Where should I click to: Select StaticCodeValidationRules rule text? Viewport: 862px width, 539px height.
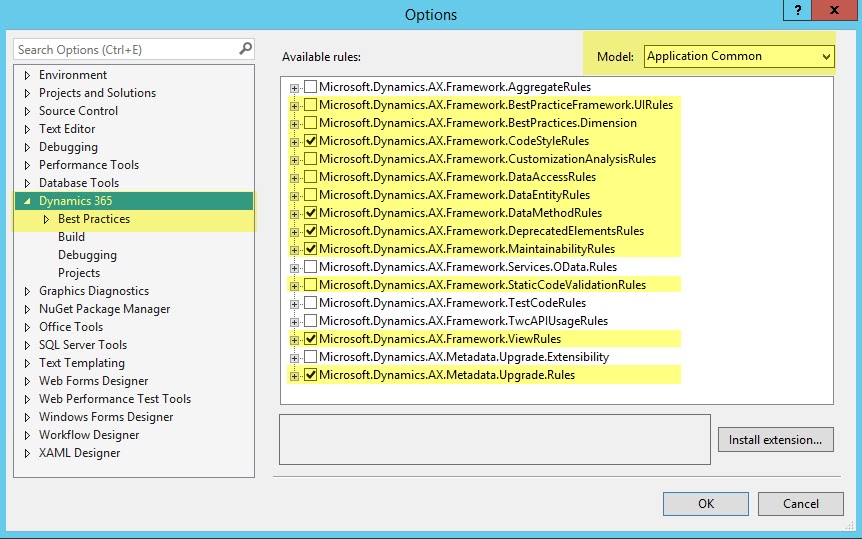tap(482, 285)
